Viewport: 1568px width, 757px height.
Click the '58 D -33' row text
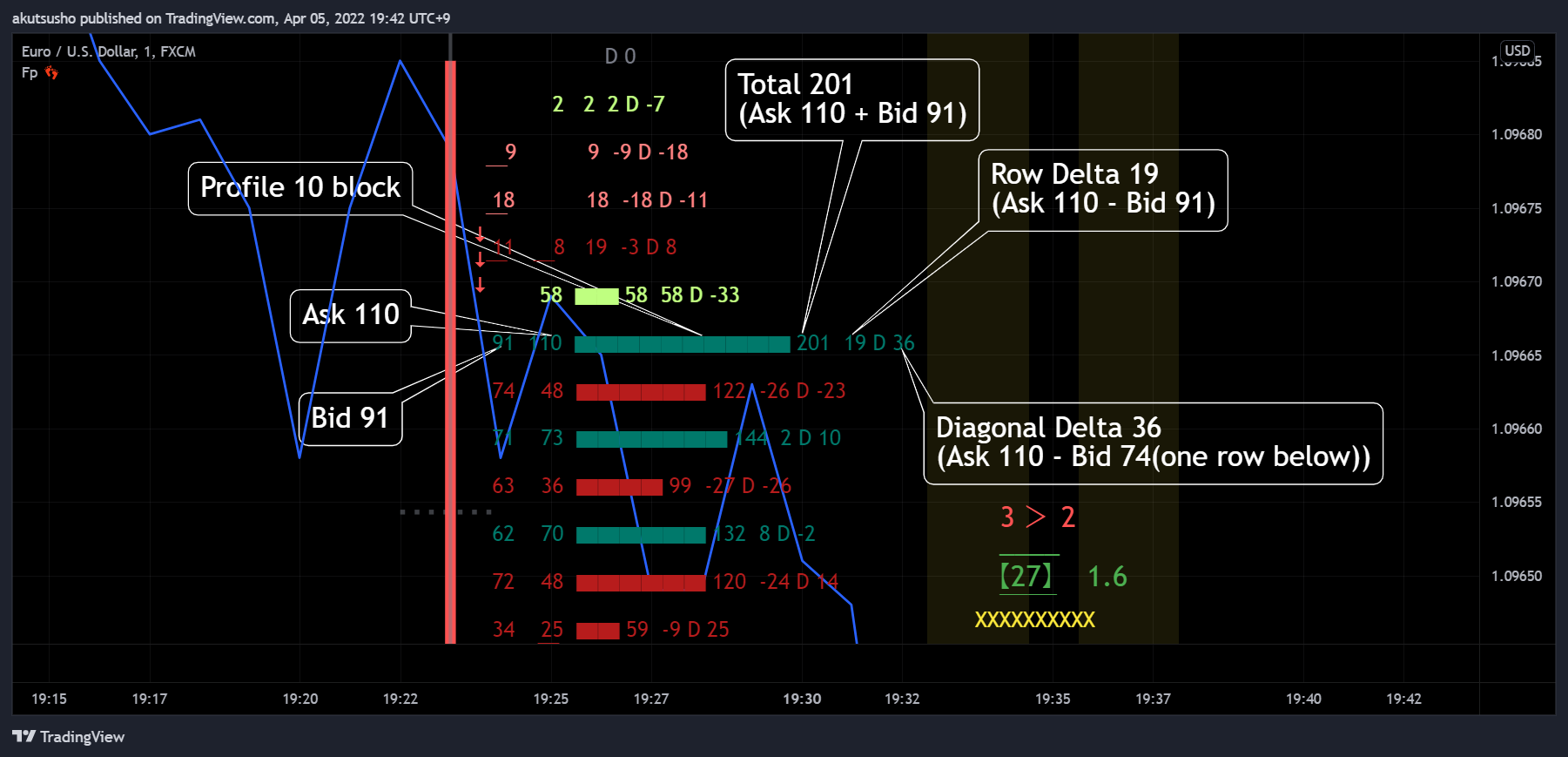pyautogui.click(x=700, y=295)
